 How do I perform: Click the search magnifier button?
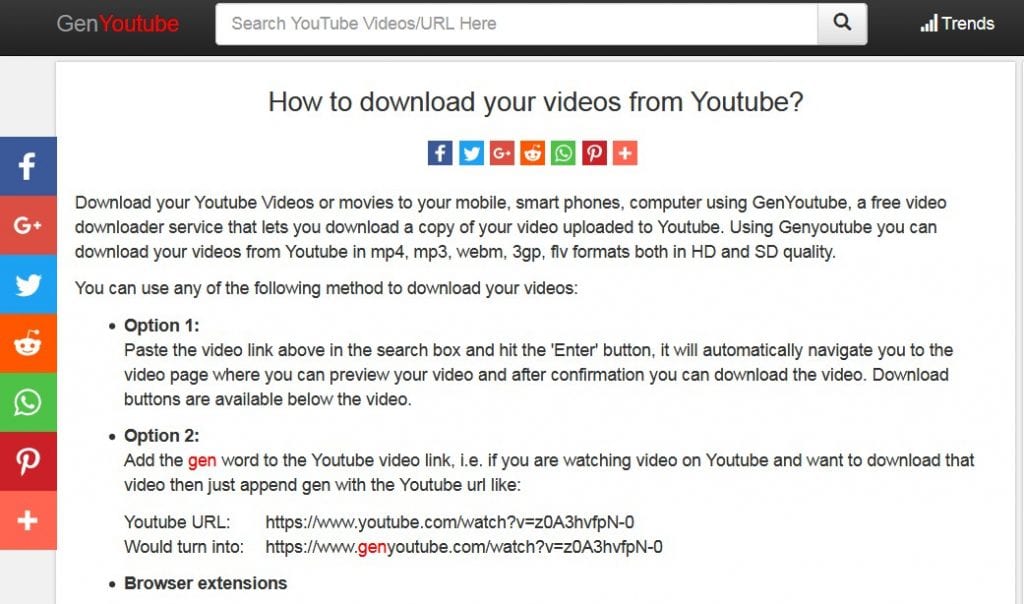(x=842, y=24)
